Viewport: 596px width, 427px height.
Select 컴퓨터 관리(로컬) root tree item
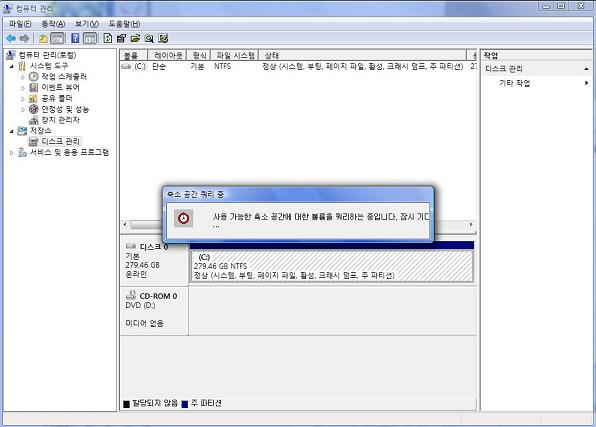[x=48, y=55]
